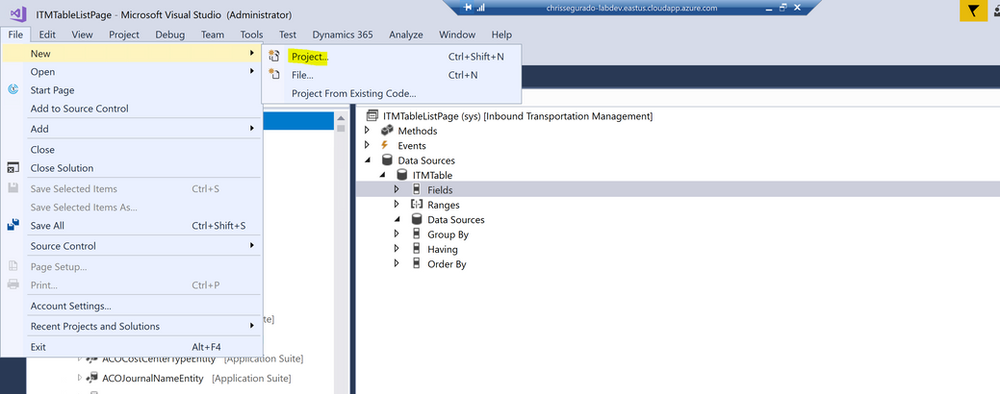
Task: Click the left panel vertical scrollbar
Action: 341,253
